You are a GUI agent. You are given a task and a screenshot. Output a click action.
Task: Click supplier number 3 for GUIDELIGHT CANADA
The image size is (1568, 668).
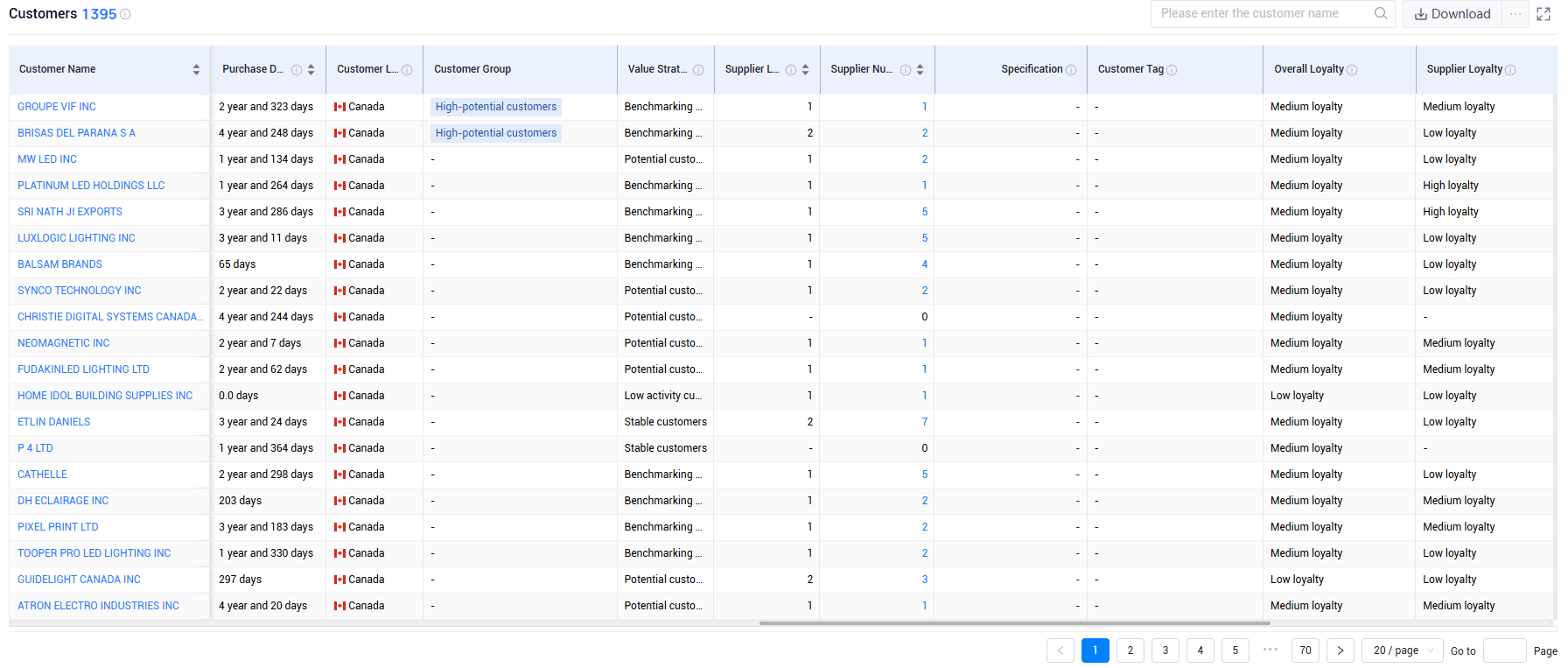click(925, 580)
